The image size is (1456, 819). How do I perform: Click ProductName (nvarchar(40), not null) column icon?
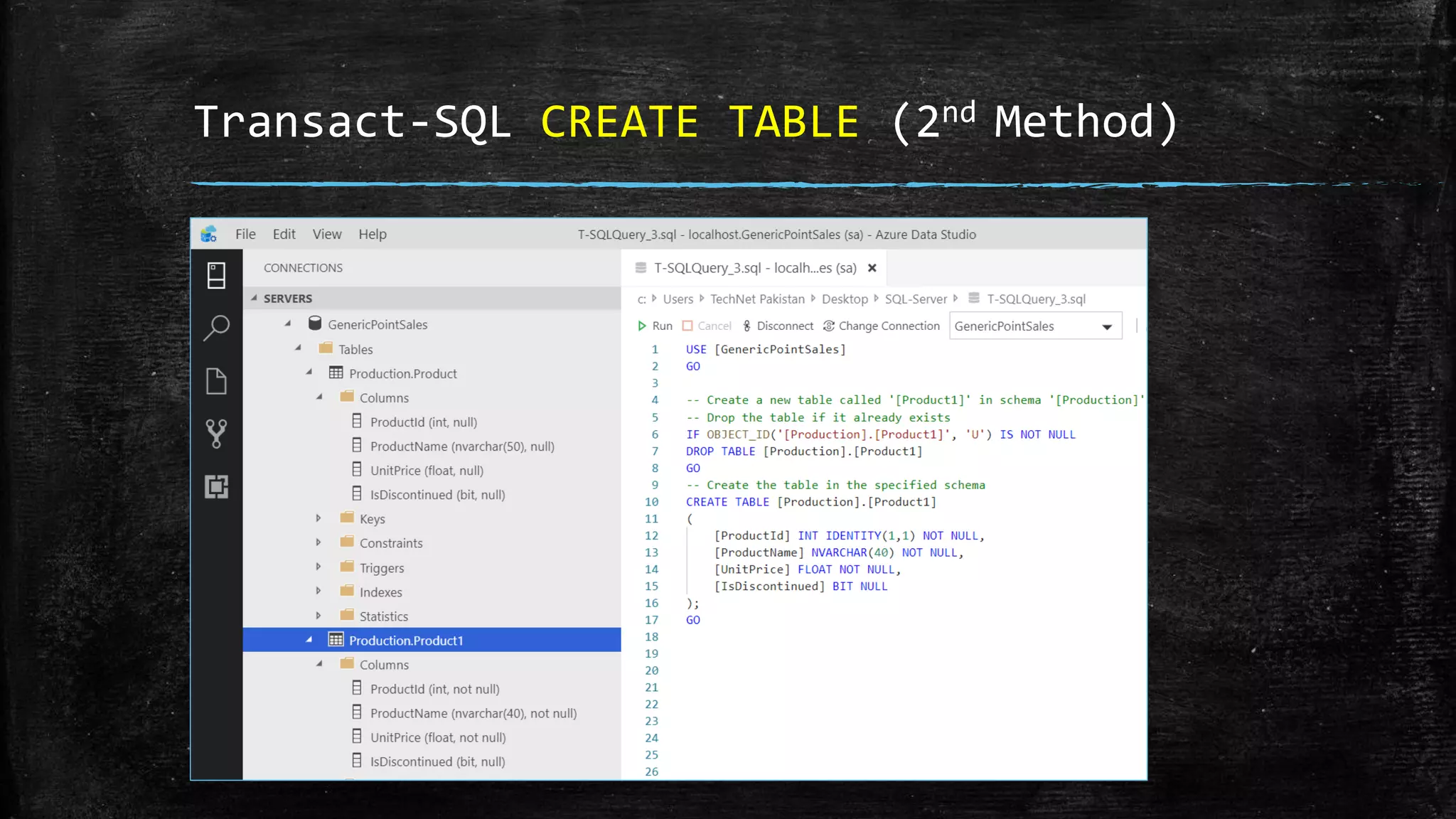(357, 712)
